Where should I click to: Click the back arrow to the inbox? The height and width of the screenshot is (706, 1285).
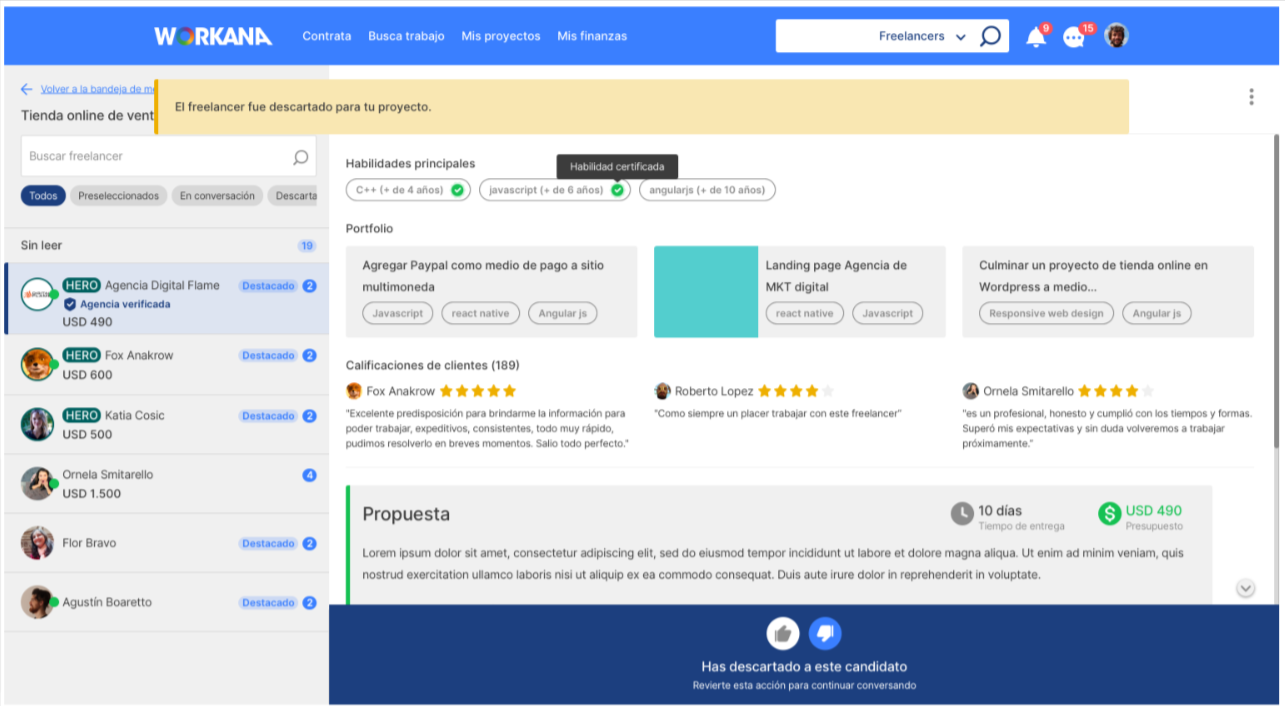click(x=27, y=89)
